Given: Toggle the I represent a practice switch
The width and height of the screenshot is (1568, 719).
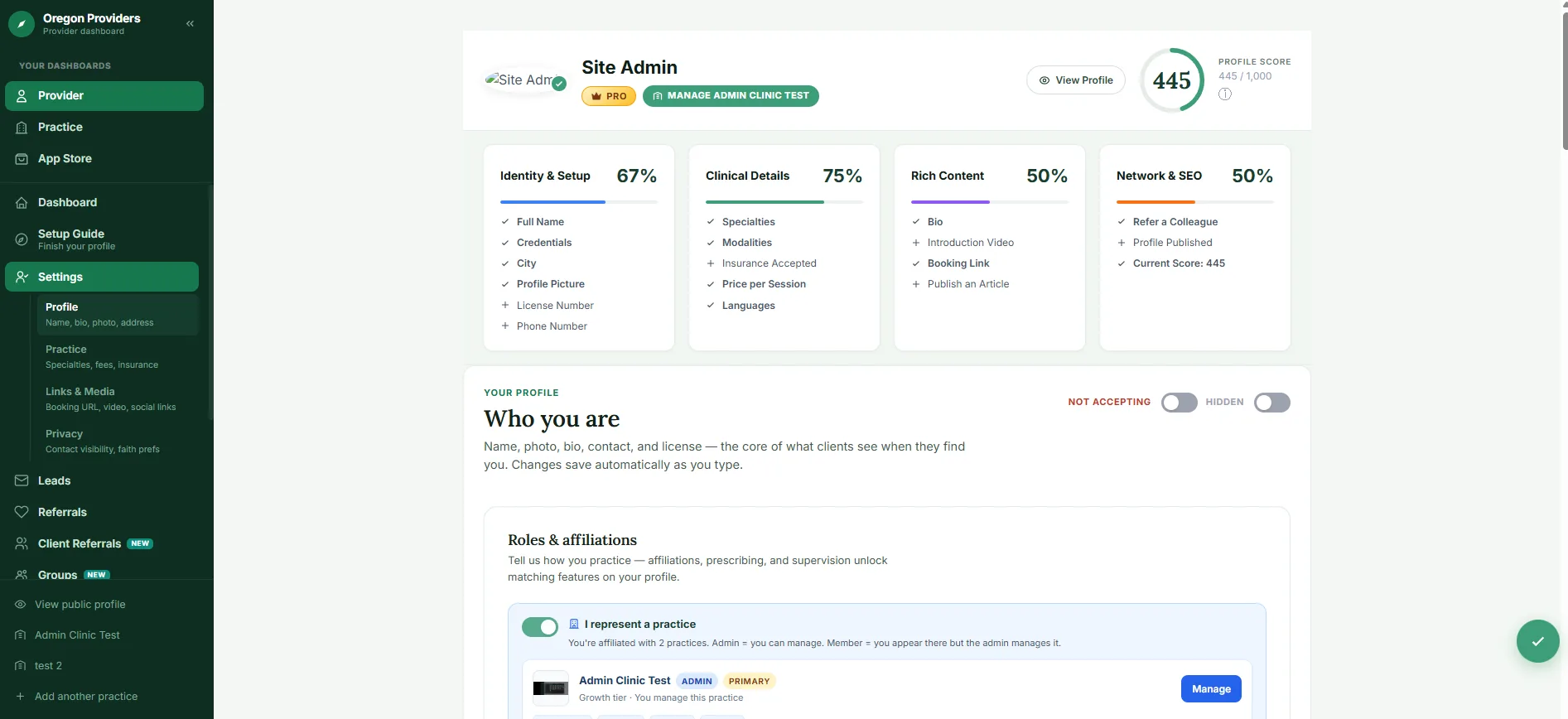Looking at the screenshot, I should [540, 627].
